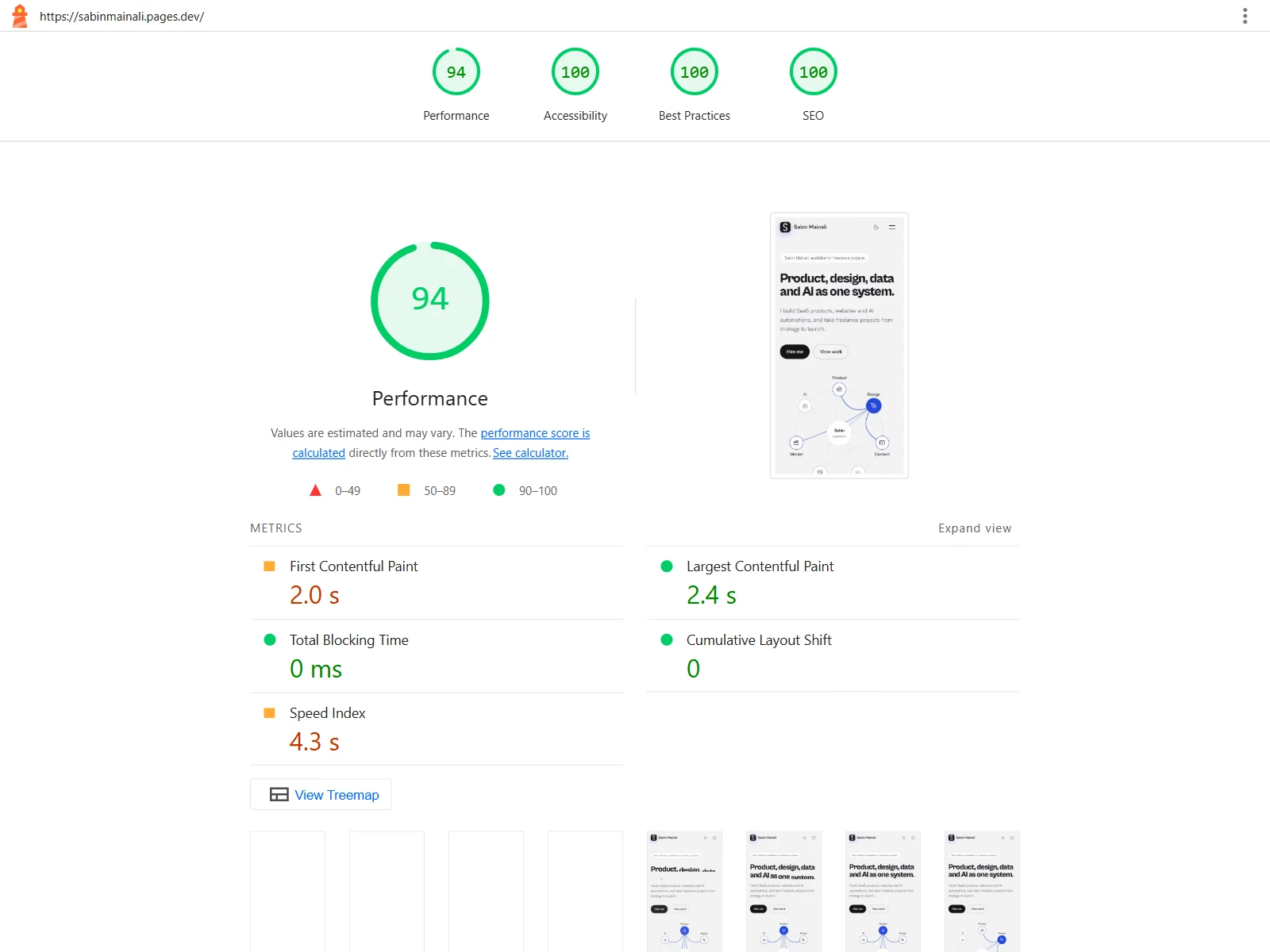This screenshot has width=1270, height=952.
Task: Toggle Expand view for metrics
Action: click(975, 528)
